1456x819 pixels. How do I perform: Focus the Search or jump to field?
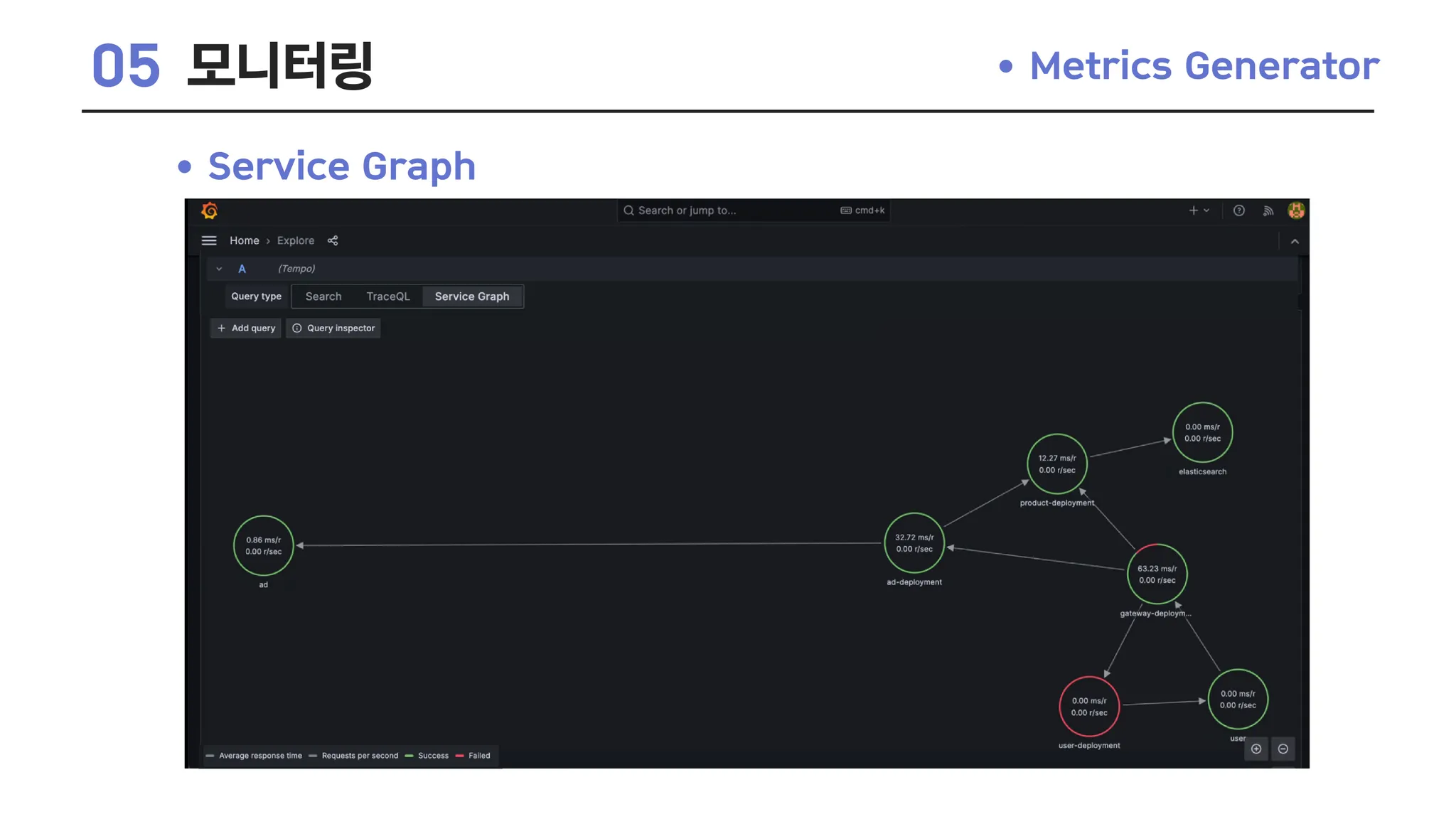[754, 210]
